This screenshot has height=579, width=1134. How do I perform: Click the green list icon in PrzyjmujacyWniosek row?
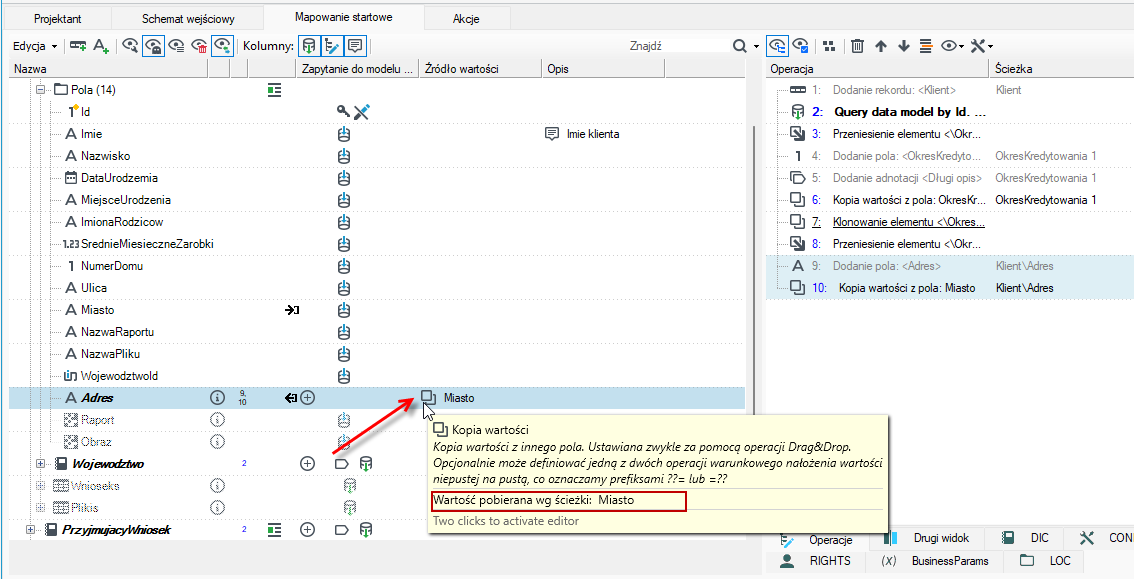point(273,530)
